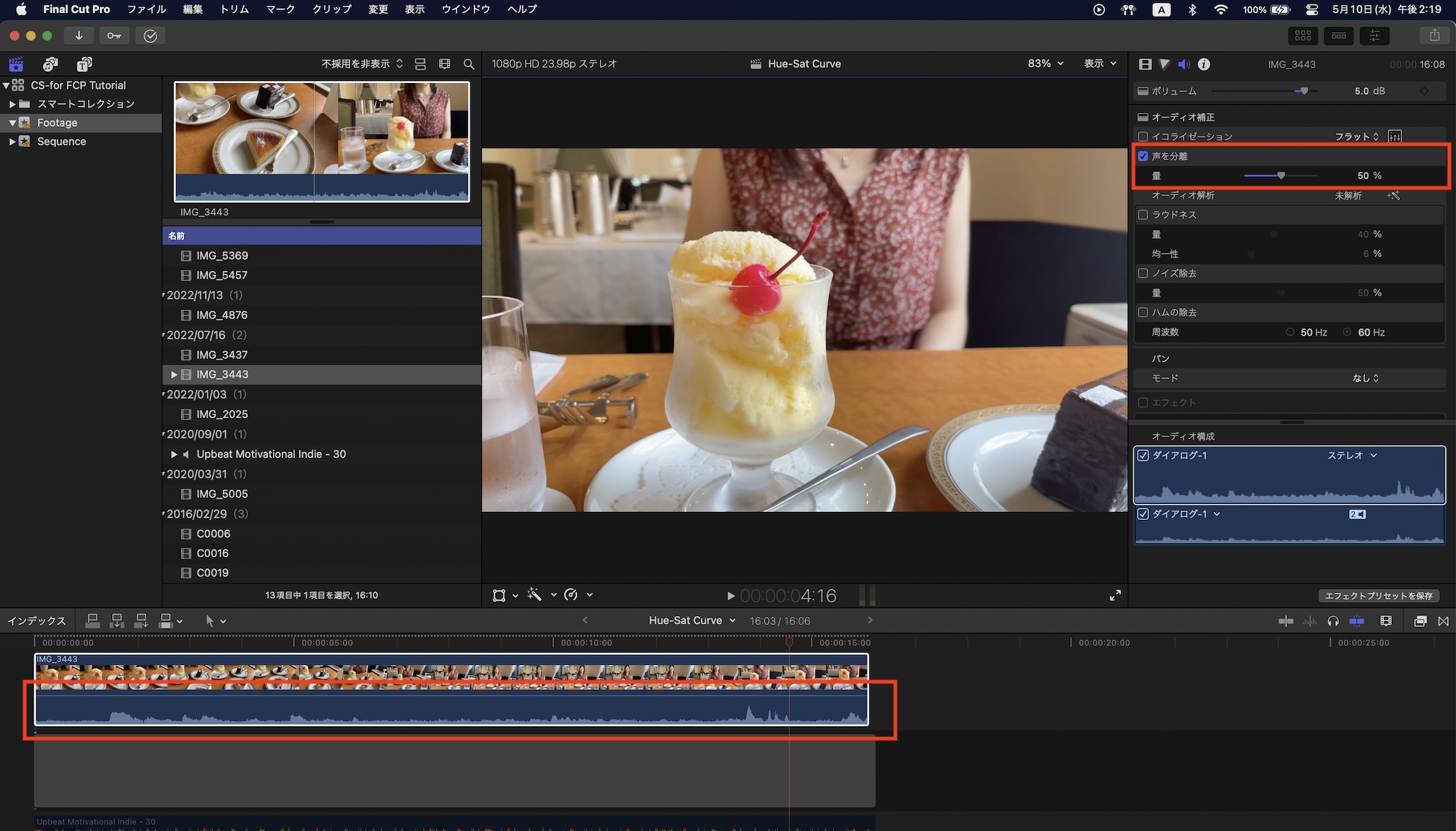Disable the 声を分離 checkbox
1456x831 pixels.
pos(1143,156)
